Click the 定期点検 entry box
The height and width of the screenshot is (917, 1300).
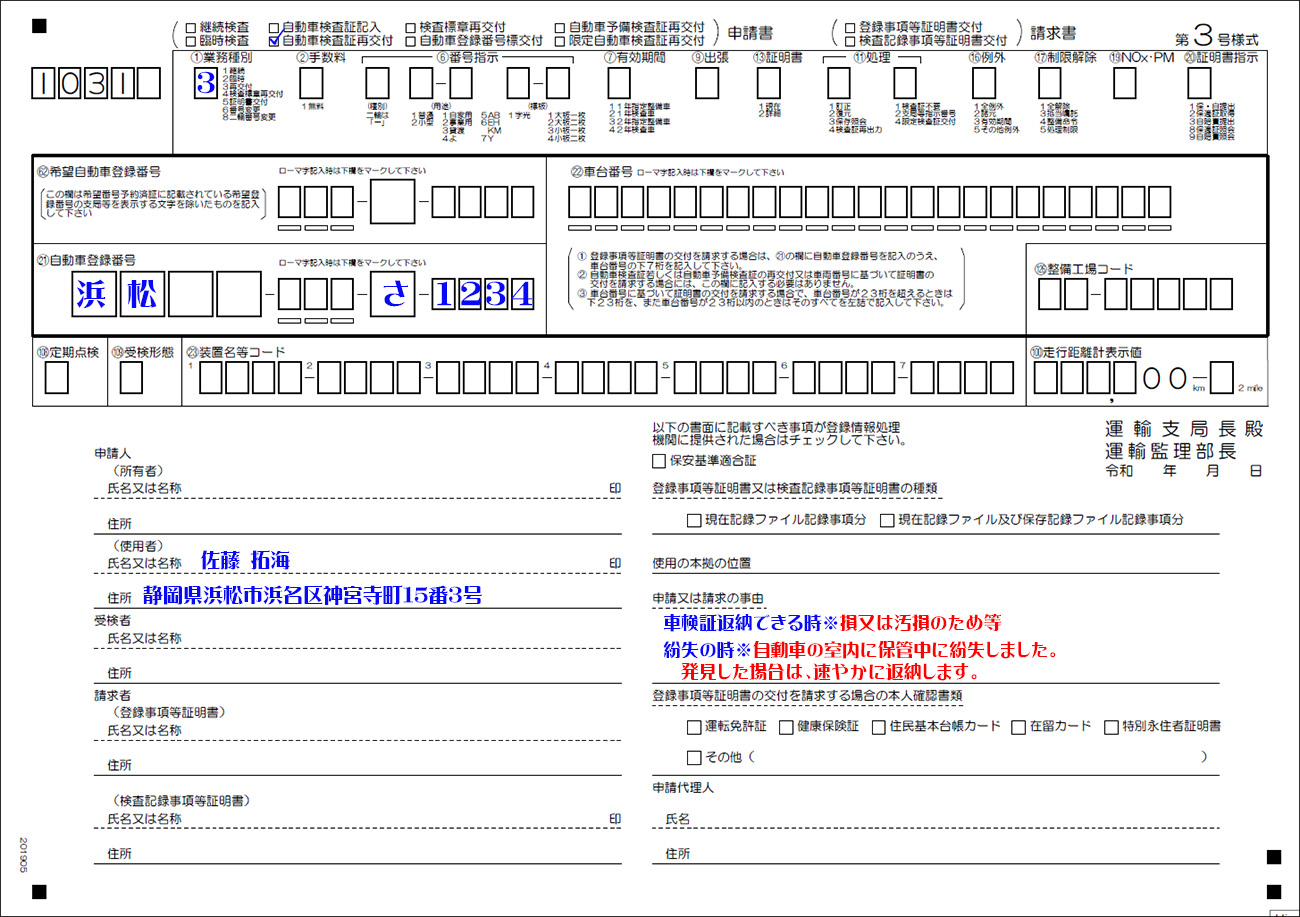coord(58,378)
